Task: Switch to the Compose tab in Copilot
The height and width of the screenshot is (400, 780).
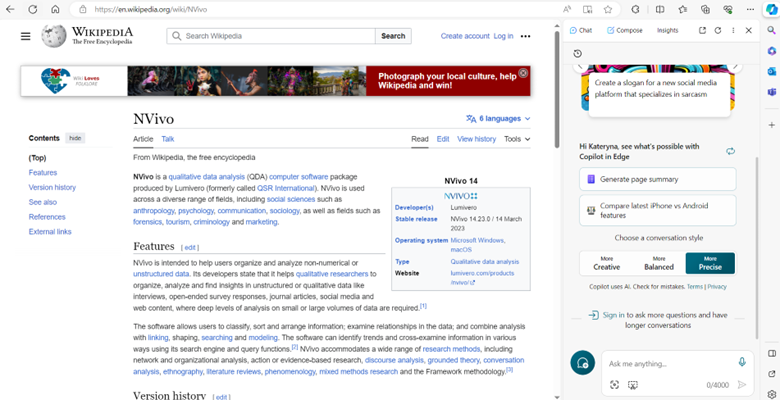Action: [x=623, y=30]
